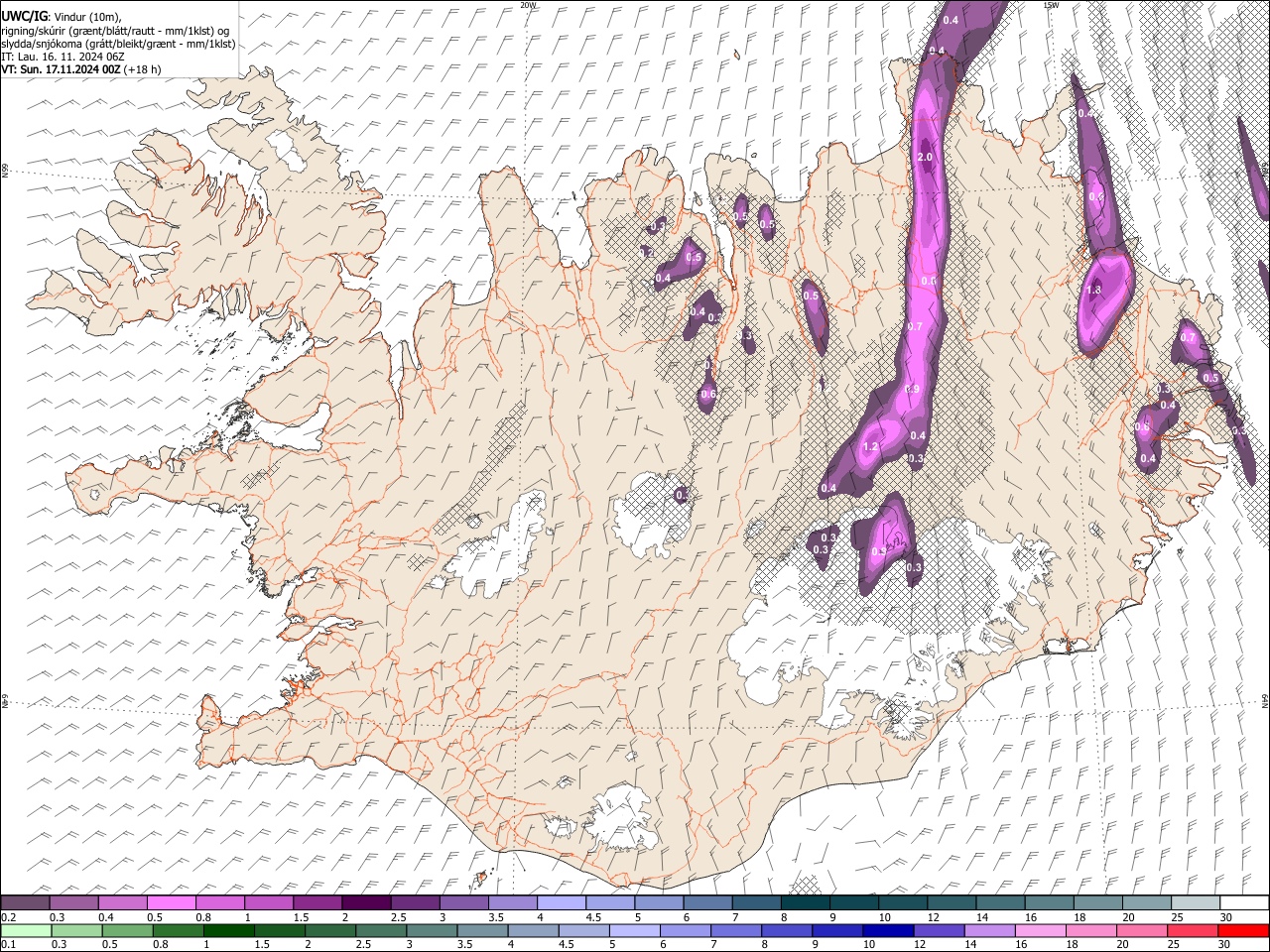This screenshot has width=1270, height=952.
Task: Select the 'IT: Lau. 16. 11. 2024 06Z' line
Action: (x=63, y=57)
